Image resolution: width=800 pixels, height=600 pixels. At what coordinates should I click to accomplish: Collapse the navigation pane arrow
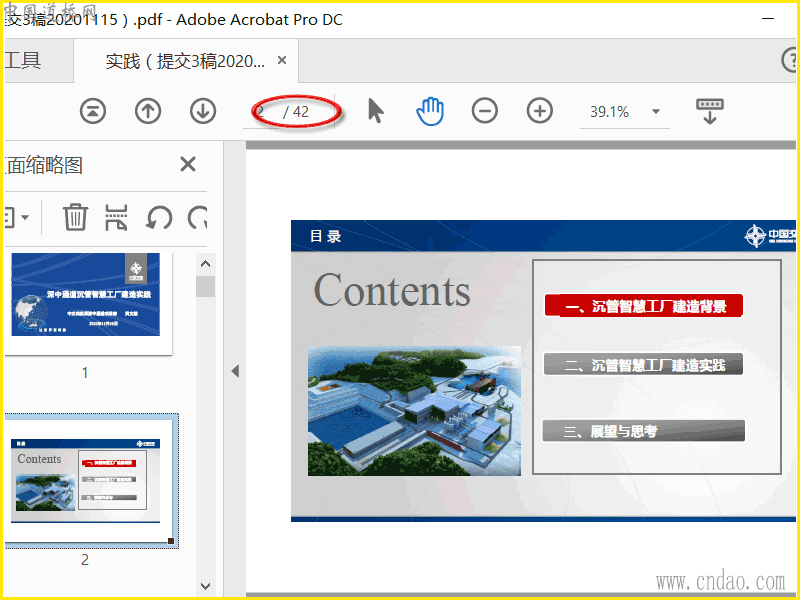click(235, 371)
